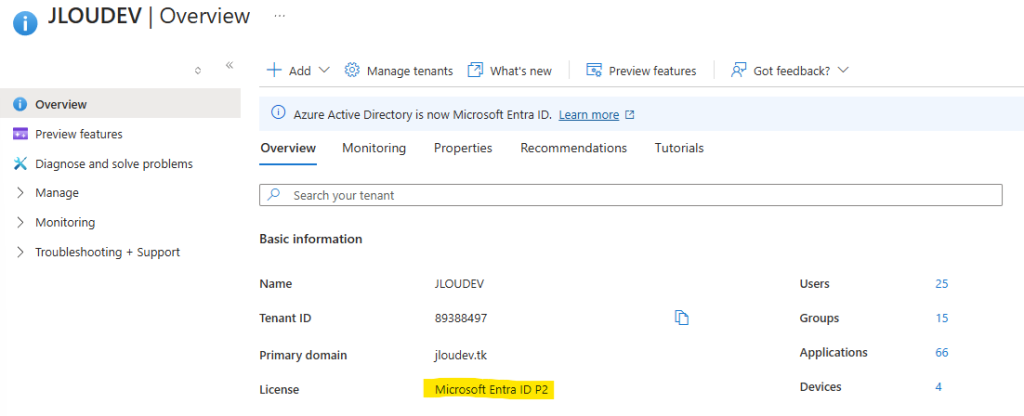Open the Got feedback dropdown chevron
This screenshot has height=416, width=1024.
tap(842, 70)
